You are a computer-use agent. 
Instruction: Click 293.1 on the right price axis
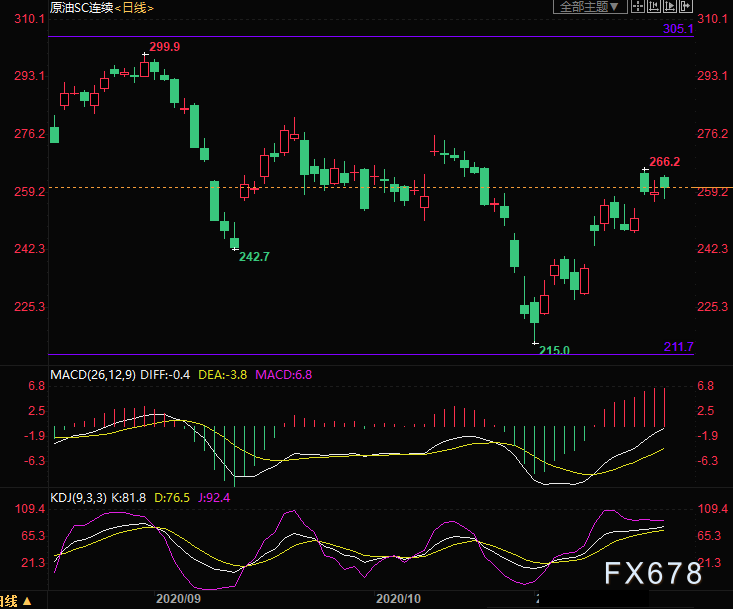713,76
